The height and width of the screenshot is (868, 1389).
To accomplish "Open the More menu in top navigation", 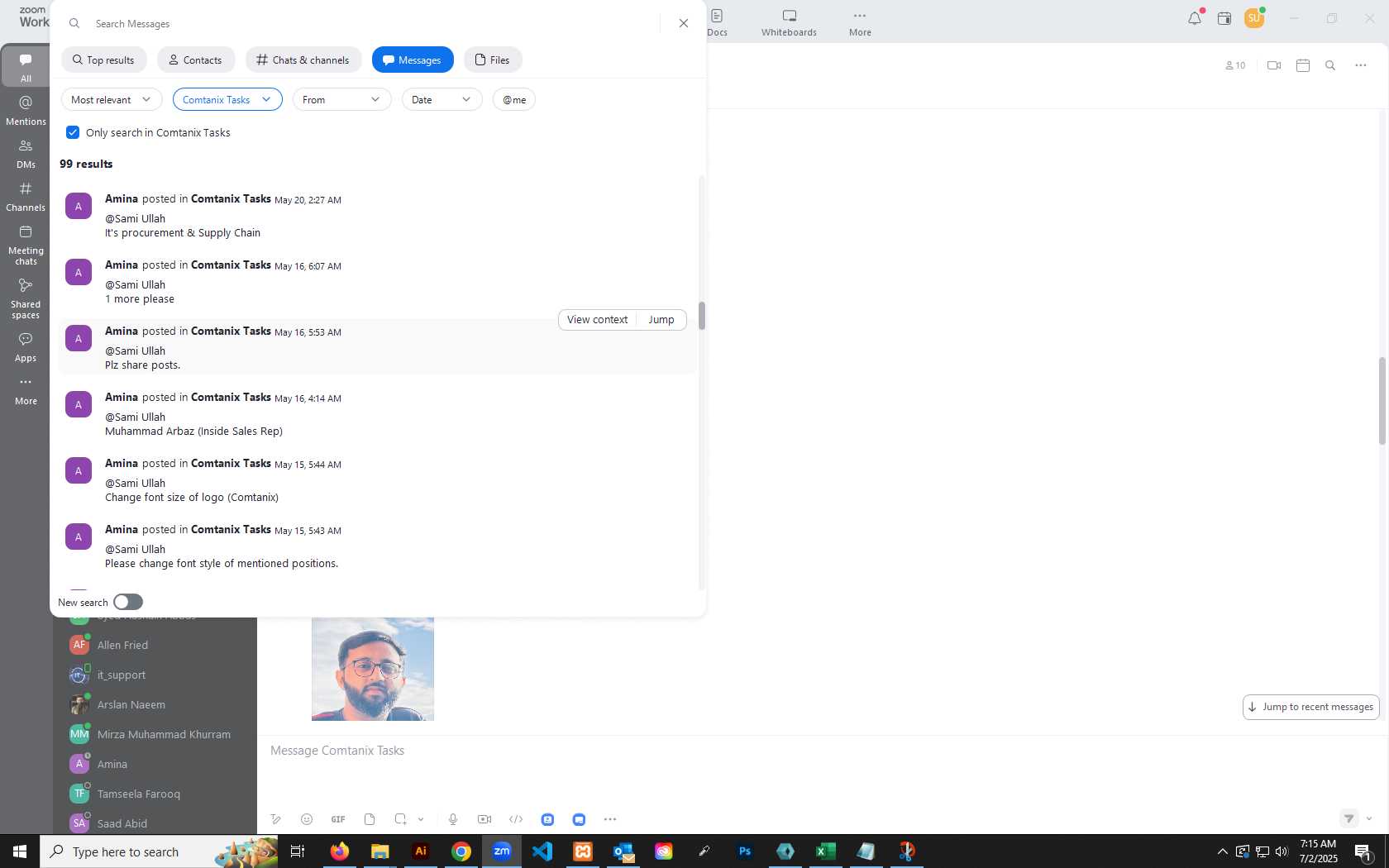I will pos(860,22).
